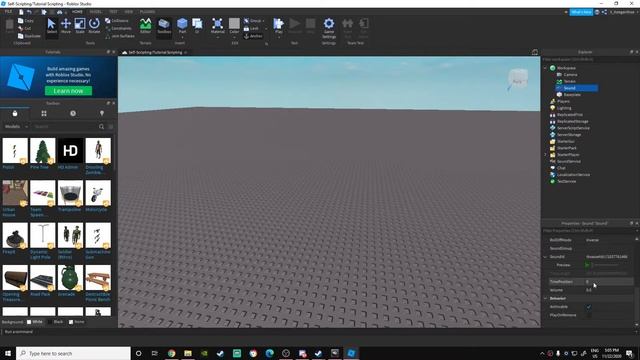Open Game Settings
This screenshot has height=360, width=640.
pos(329,29)
